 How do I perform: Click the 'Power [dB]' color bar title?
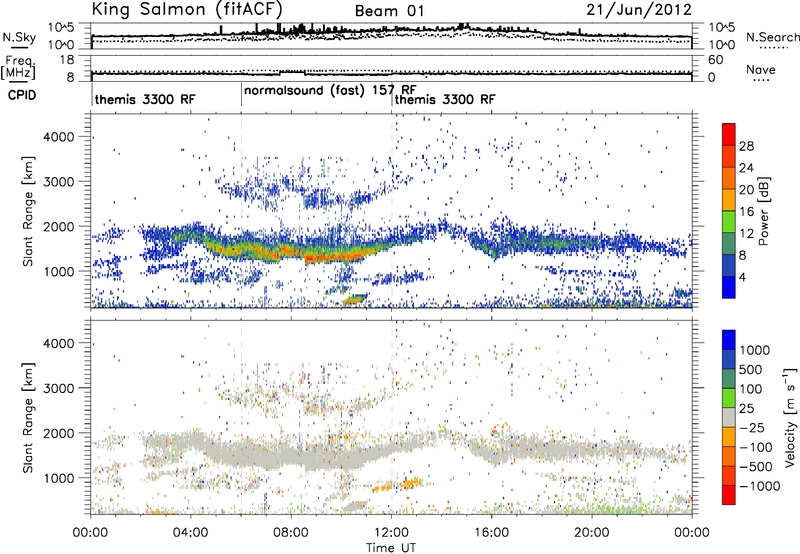pos(764,211)
